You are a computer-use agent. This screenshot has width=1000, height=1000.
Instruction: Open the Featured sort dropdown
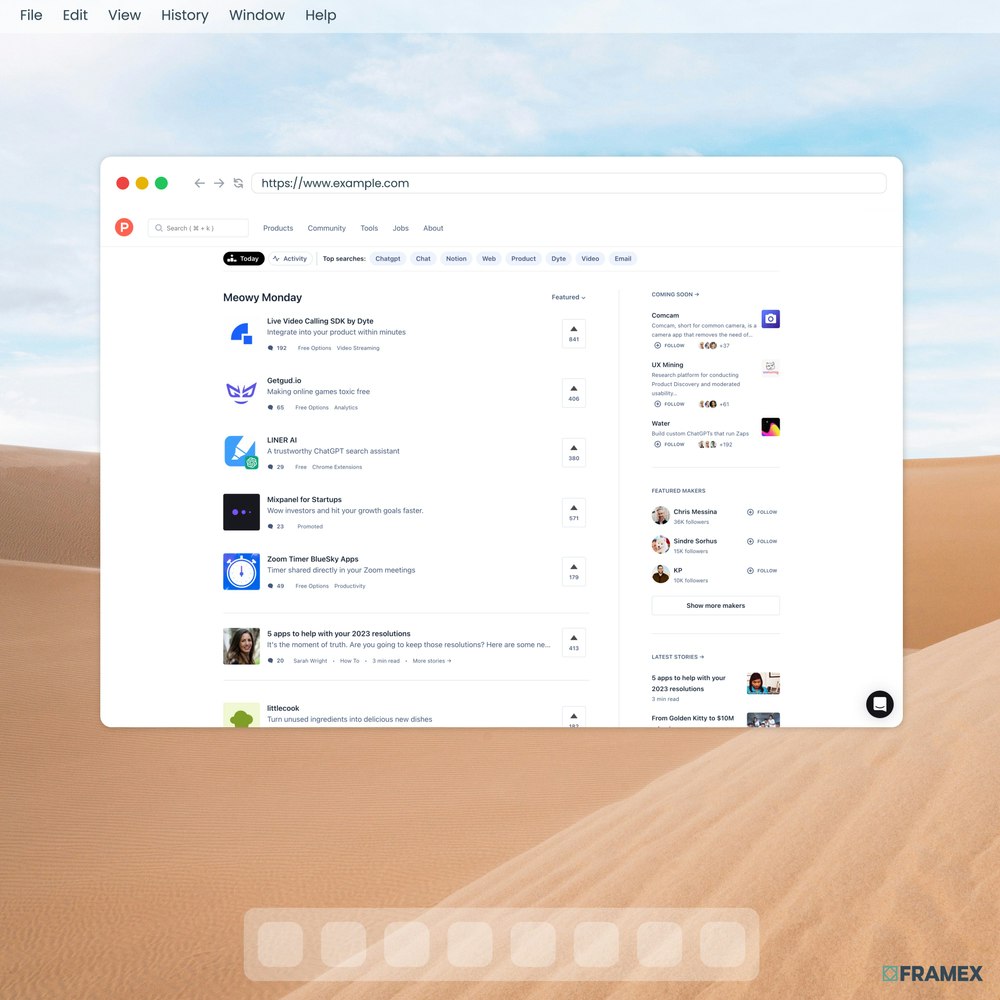[568, 297]
